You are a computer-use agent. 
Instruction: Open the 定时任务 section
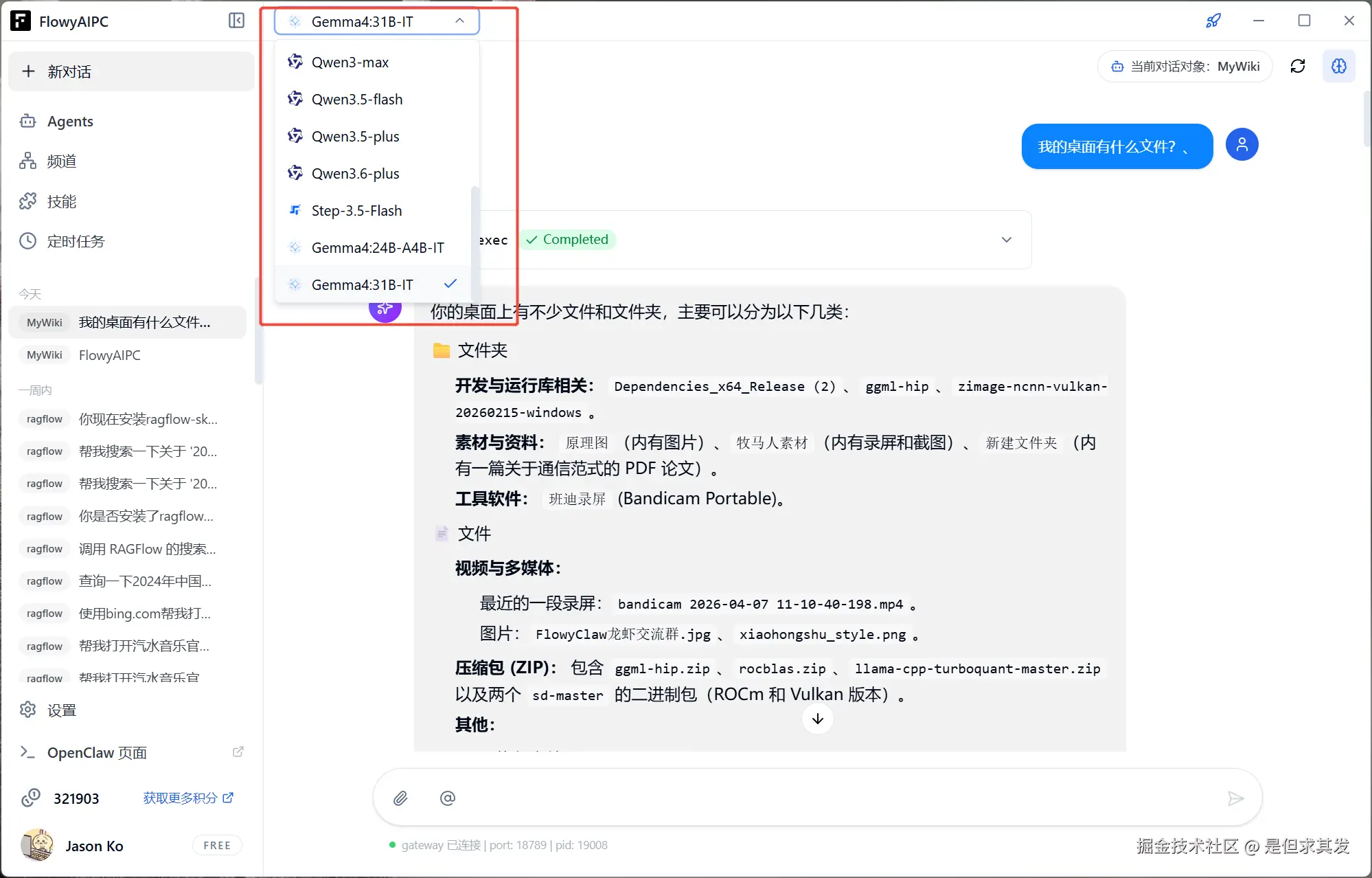76,241
